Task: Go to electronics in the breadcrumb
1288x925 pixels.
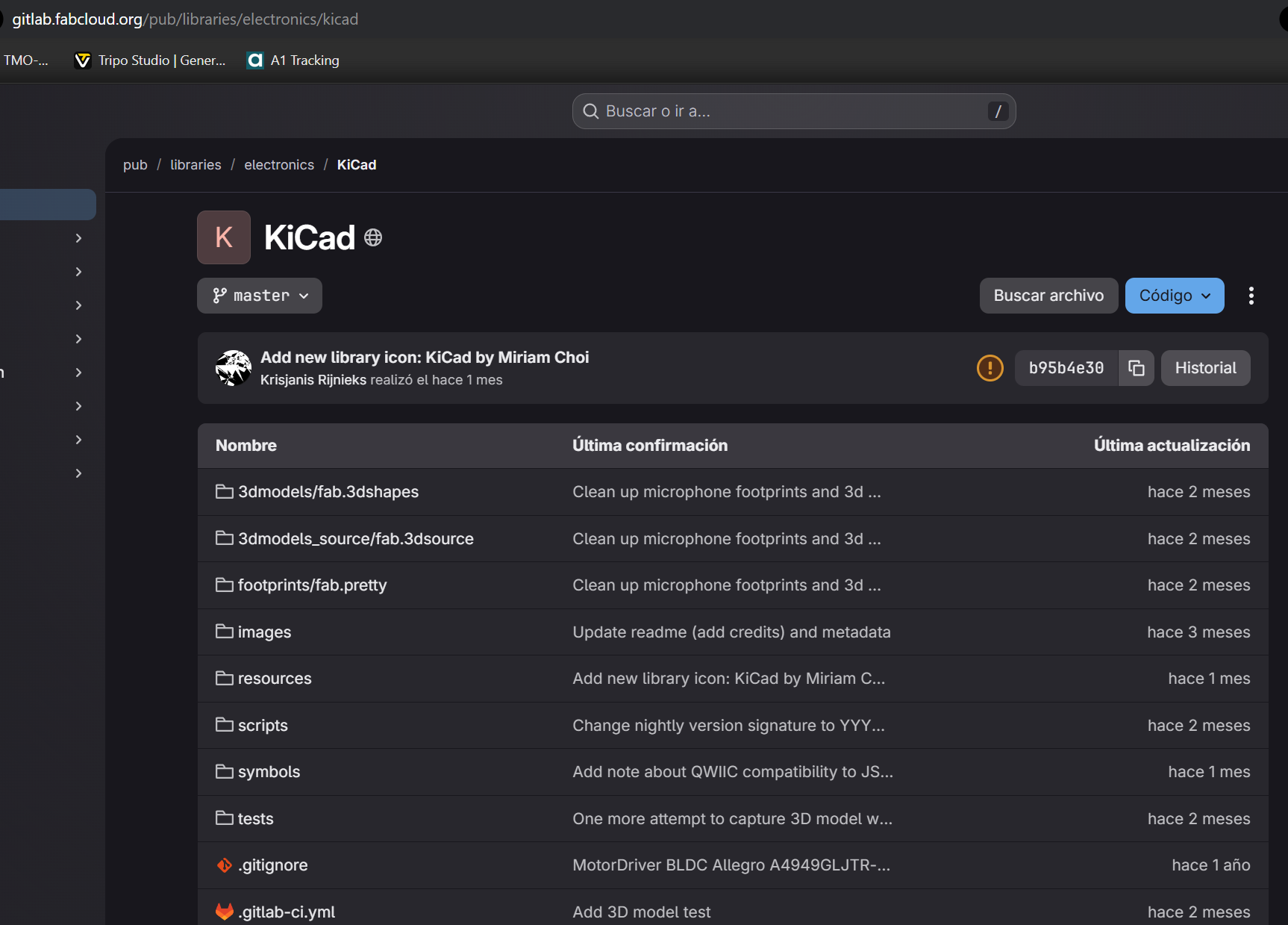Action: pyautogui.click(x=279, y=165)
